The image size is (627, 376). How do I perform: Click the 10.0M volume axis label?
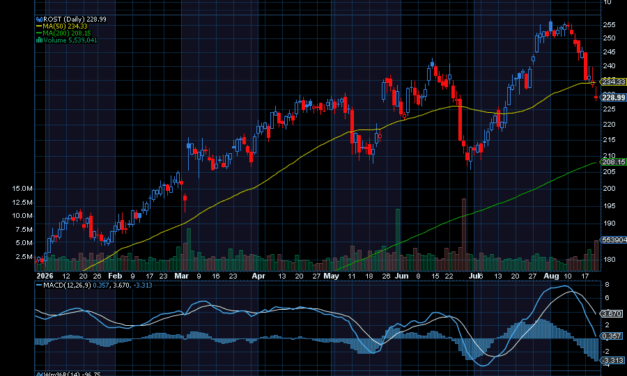click(22, 216)
